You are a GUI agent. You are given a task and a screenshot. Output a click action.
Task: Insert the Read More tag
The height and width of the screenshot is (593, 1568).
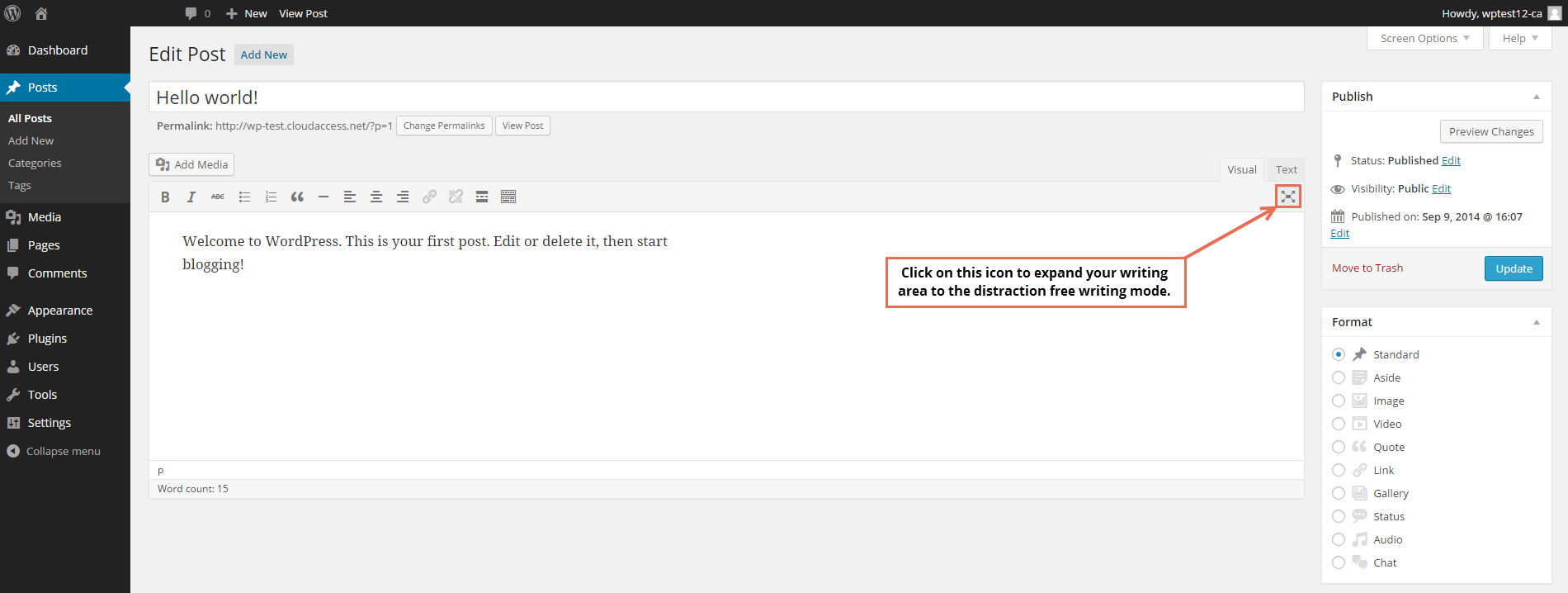pyautogui.click(x=482, y=197)
